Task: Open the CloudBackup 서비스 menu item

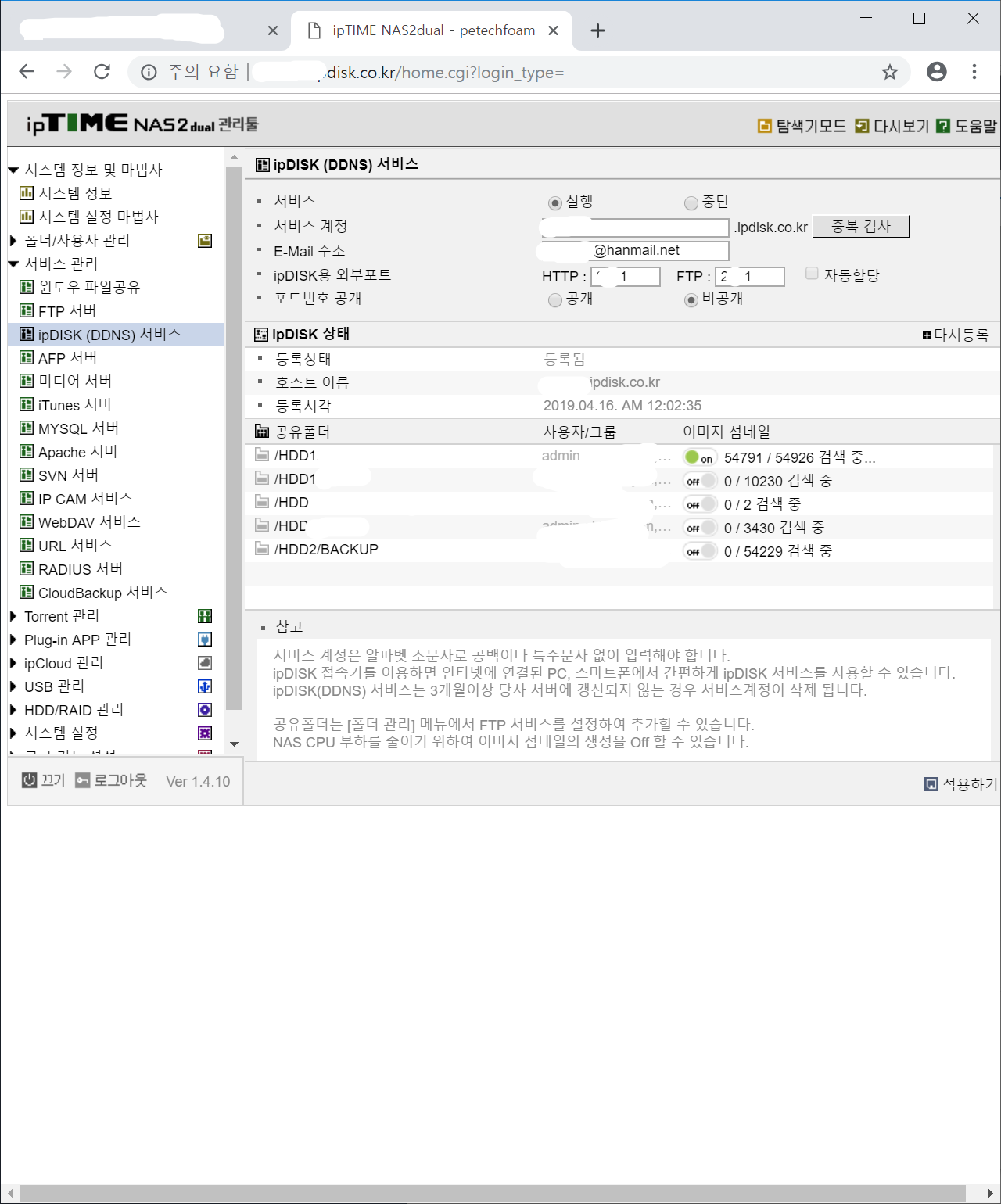Action: 103,593
